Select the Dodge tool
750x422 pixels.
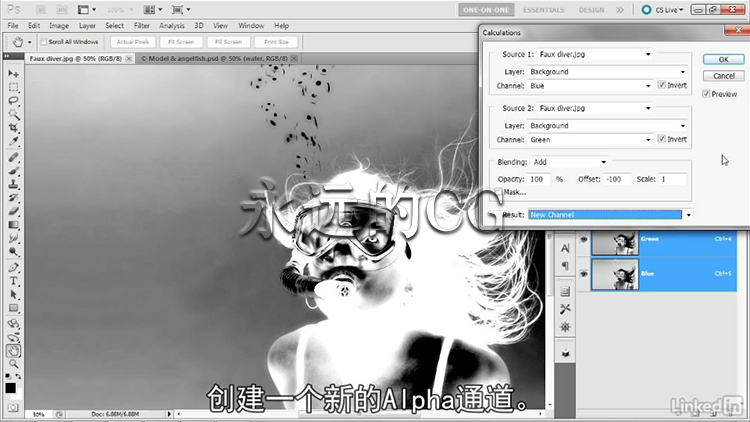pos(13,251)
